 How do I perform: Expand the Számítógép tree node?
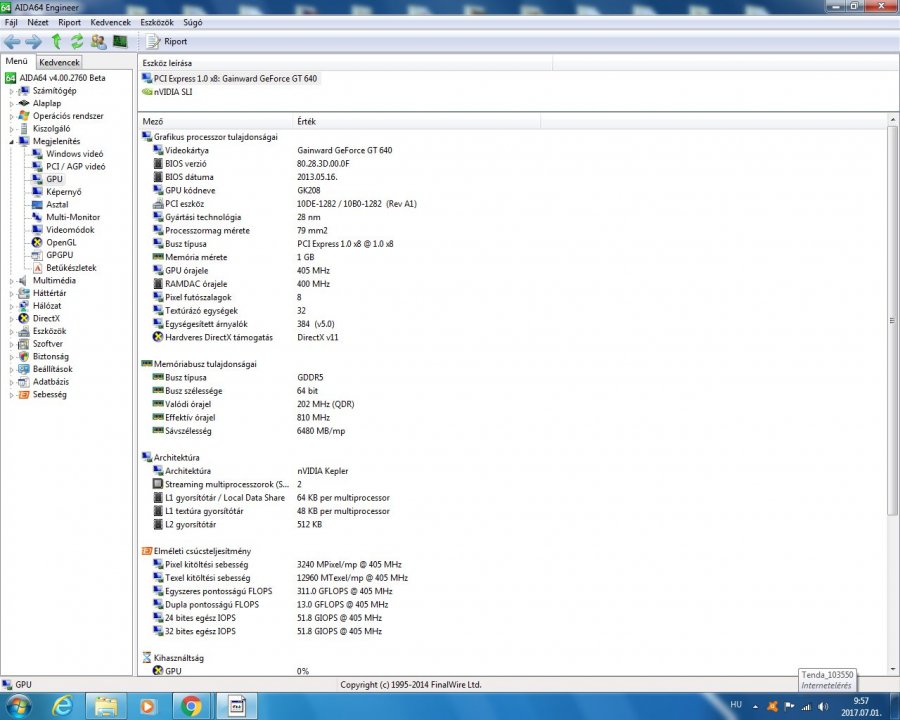coord(11,91)
